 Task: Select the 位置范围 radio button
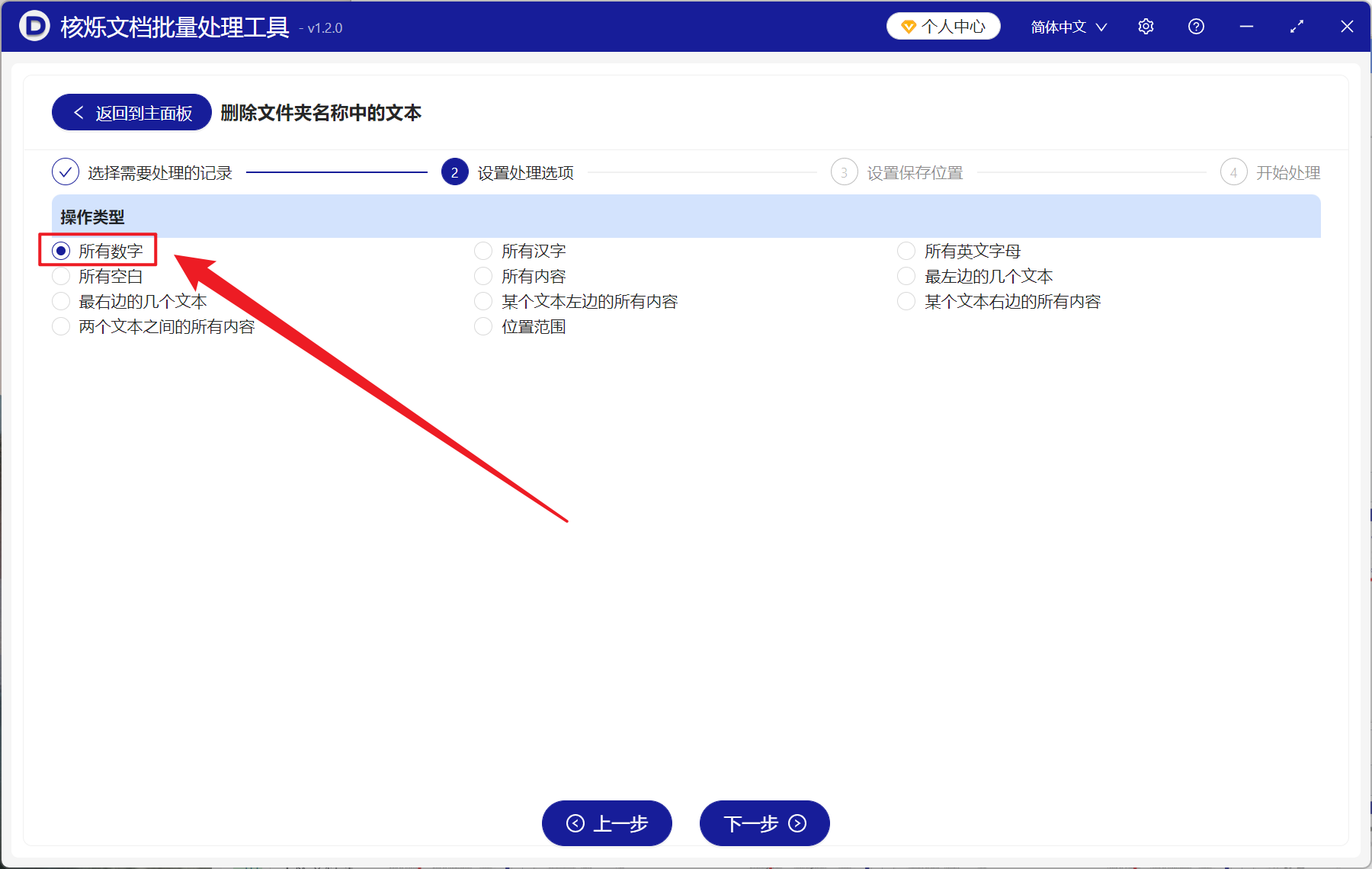483,326
